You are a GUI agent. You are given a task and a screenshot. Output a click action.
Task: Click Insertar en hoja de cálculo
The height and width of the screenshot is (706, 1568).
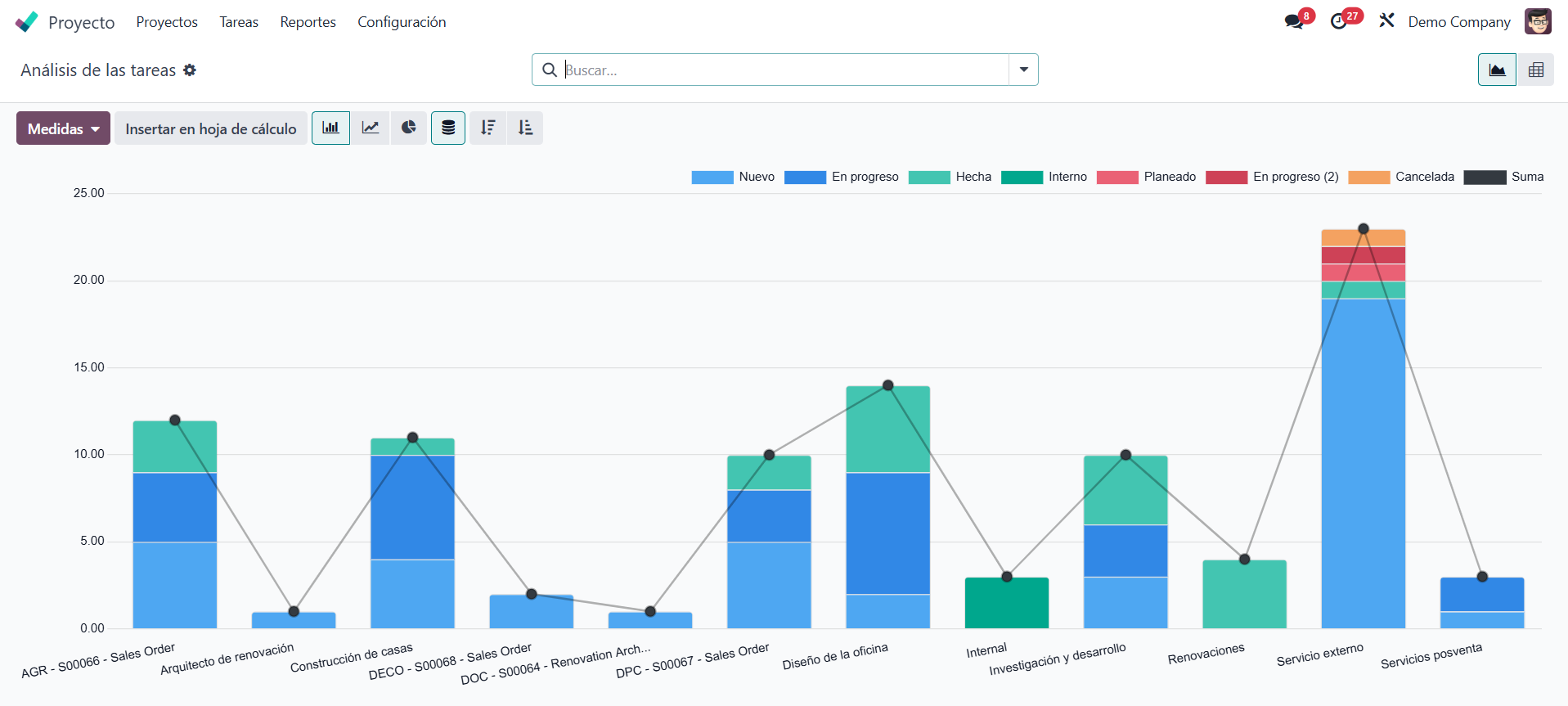(x=210, y=128)
